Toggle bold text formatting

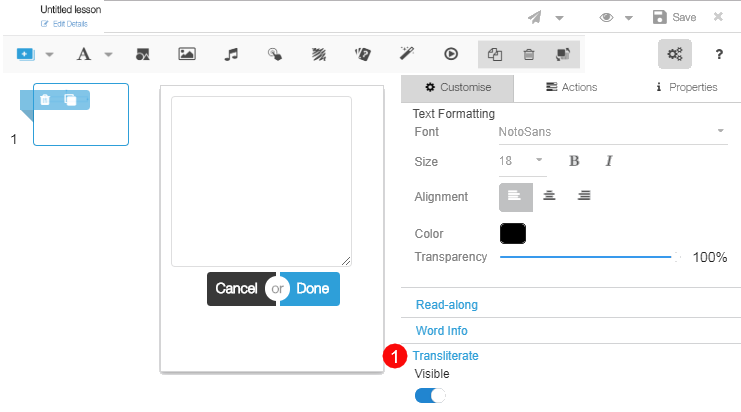coord(574,161)
